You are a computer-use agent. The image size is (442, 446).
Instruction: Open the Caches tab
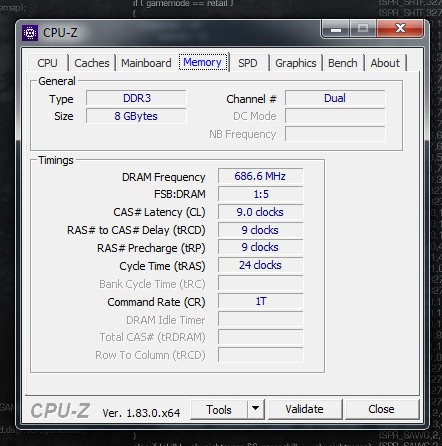coord(92,63)
